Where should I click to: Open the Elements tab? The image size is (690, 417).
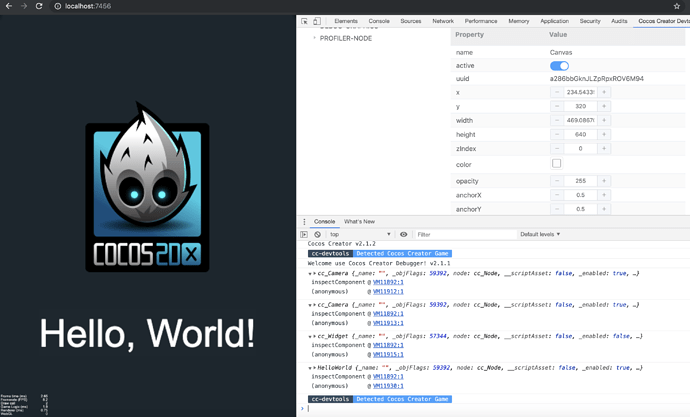point(346,21)
